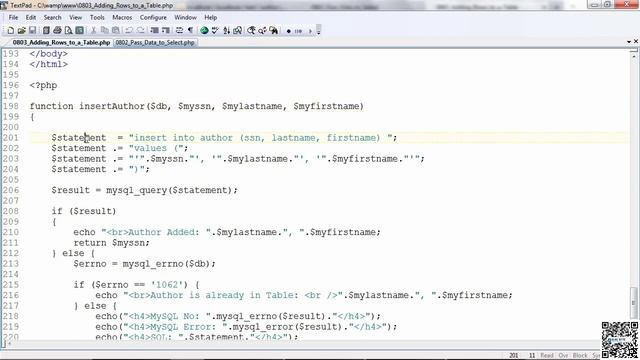Click the '</html>' tag on line 194
Screen dimensions: 640x360
tap(49, 64)
